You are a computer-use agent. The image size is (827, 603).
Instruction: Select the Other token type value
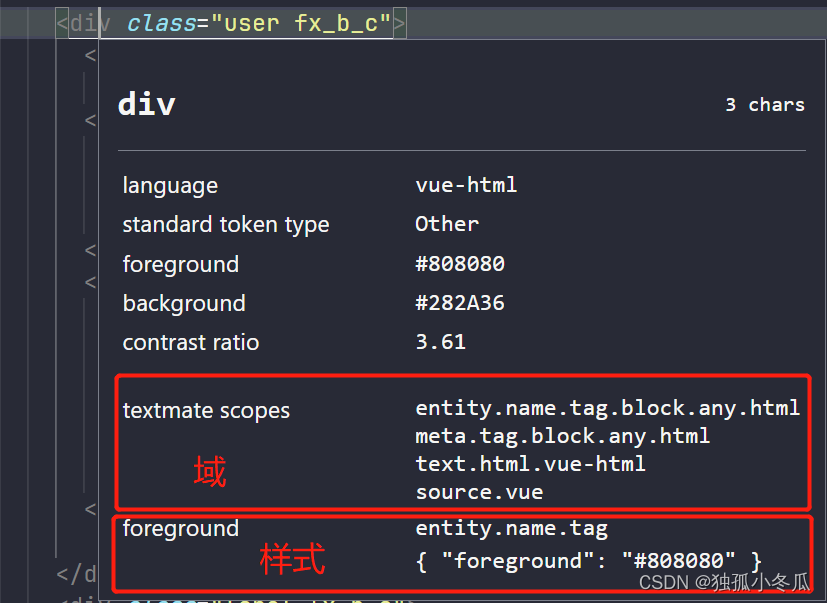pos(446,224)
